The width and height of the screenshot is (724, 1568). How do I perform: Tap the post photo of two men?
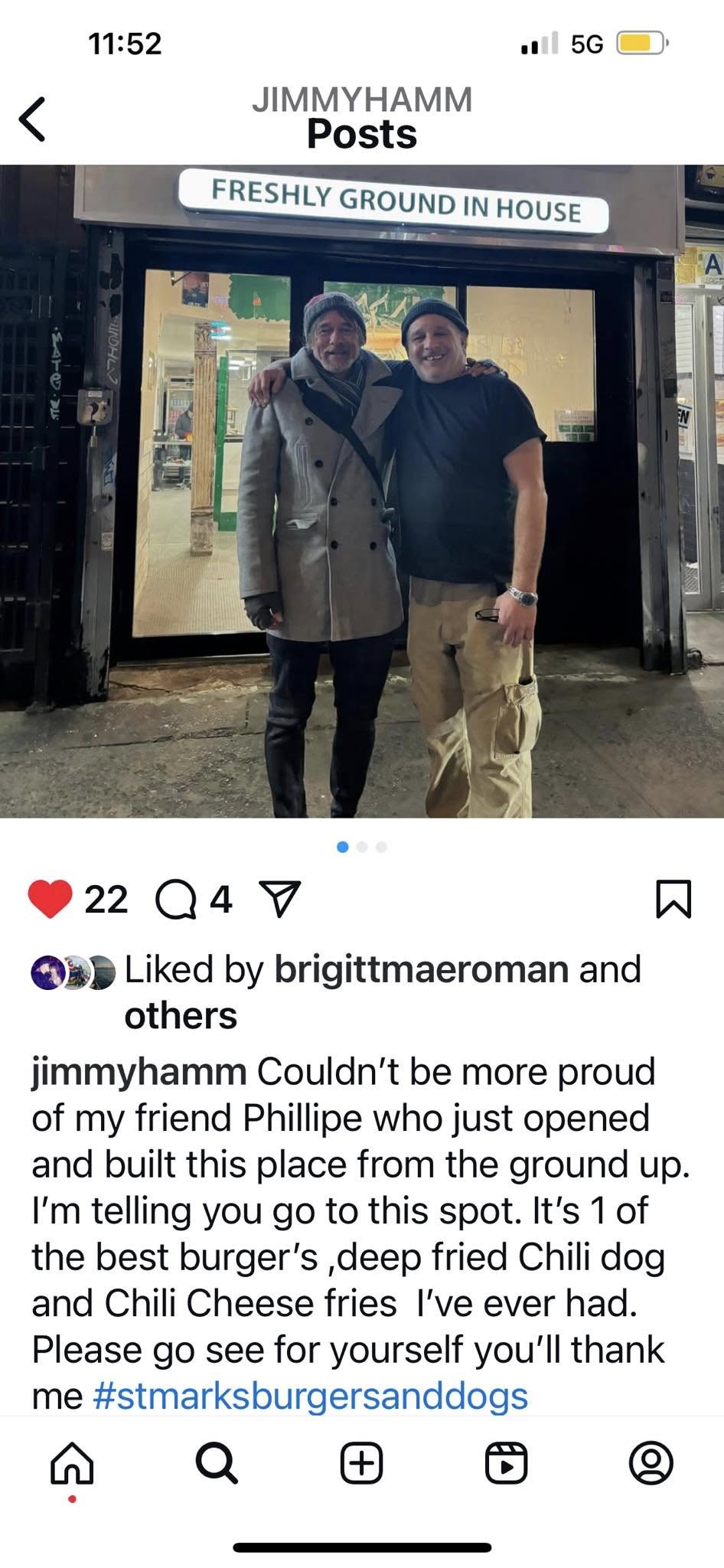[362, 492]
